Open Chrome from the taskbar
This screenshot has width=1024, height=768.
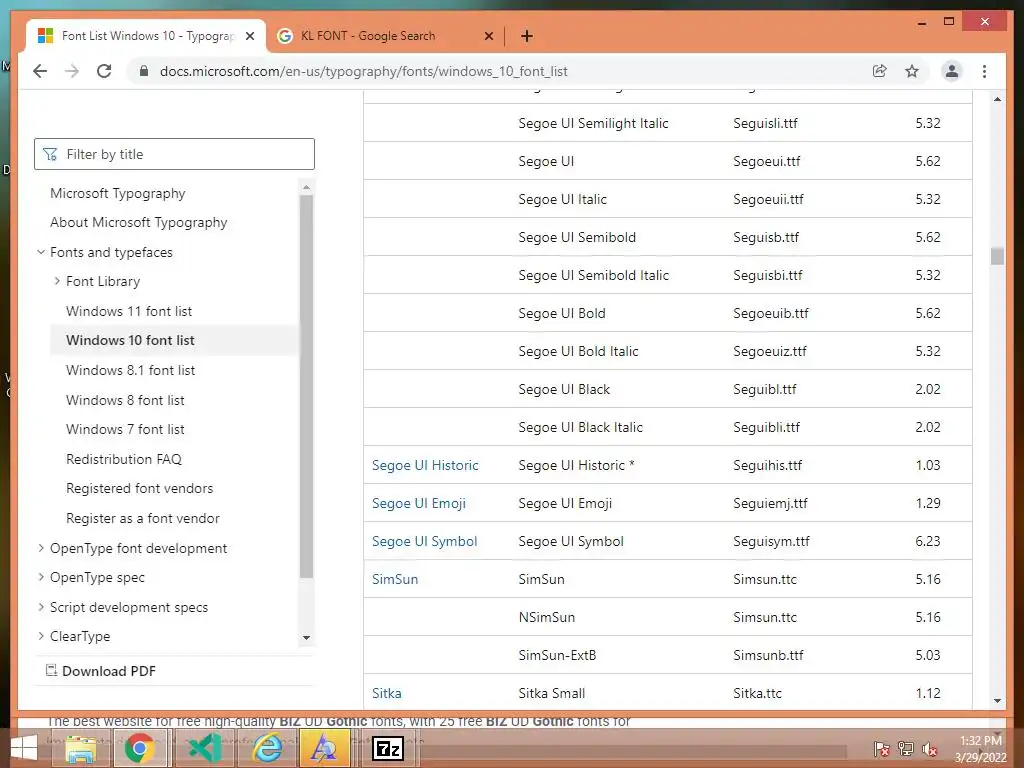click(x=138, y=748)
